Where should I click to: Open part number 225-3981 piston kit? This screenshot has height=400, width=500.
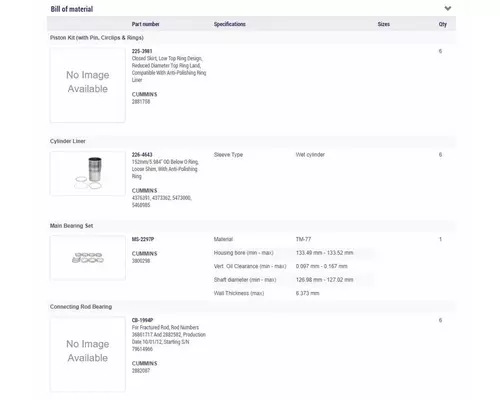pyautogui.click(x=142, y=51)
